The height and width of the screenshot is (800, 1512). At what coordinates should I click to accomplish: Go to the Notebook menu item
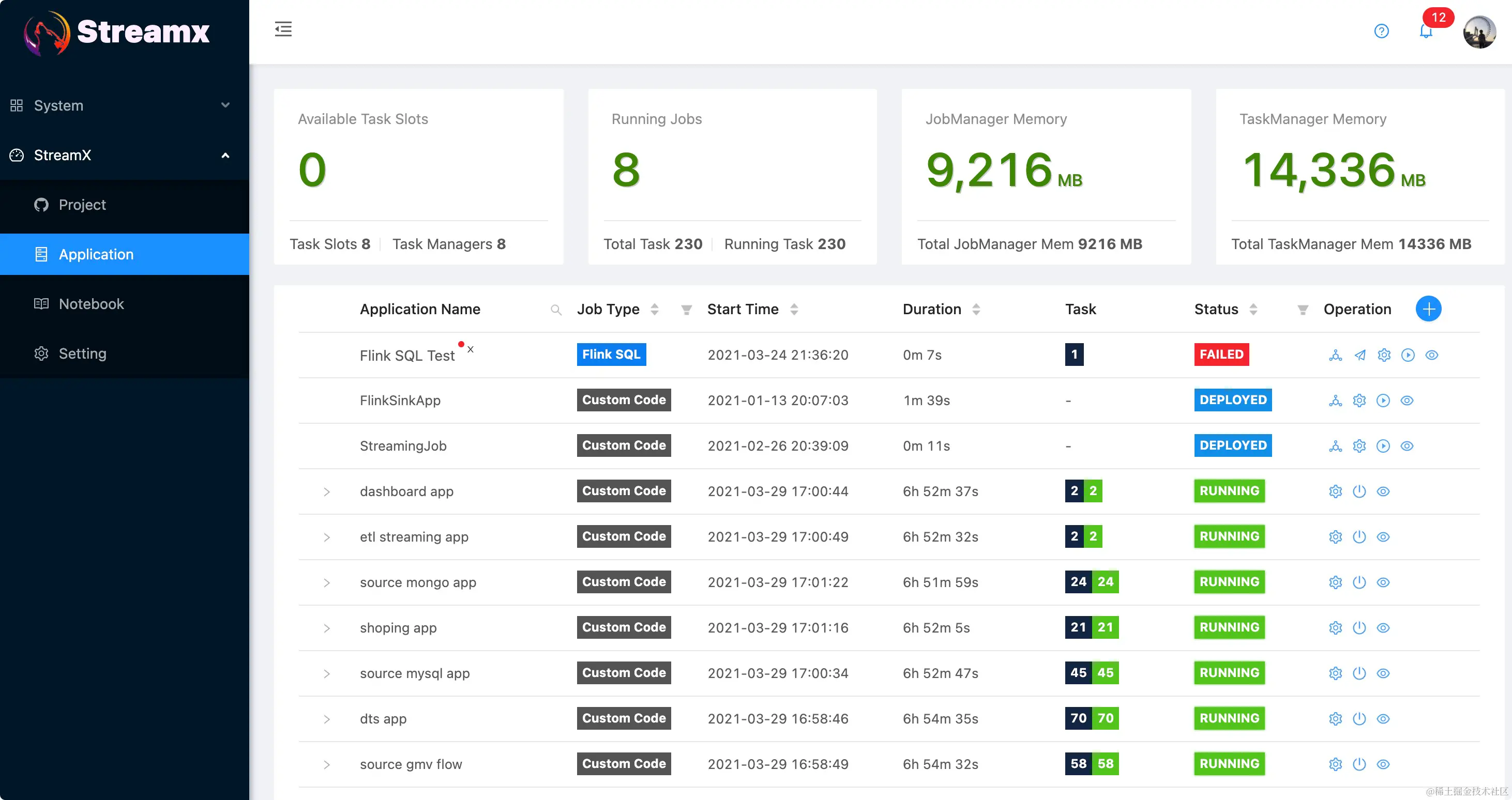pos(91,304)
